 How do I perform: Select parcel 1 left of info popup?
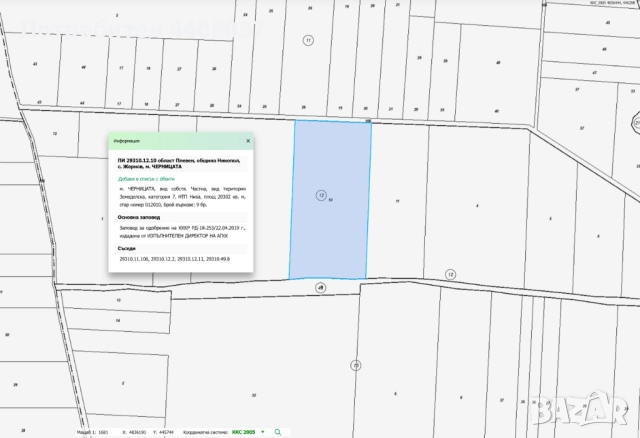pyautogui.click(x=102, y=216)
